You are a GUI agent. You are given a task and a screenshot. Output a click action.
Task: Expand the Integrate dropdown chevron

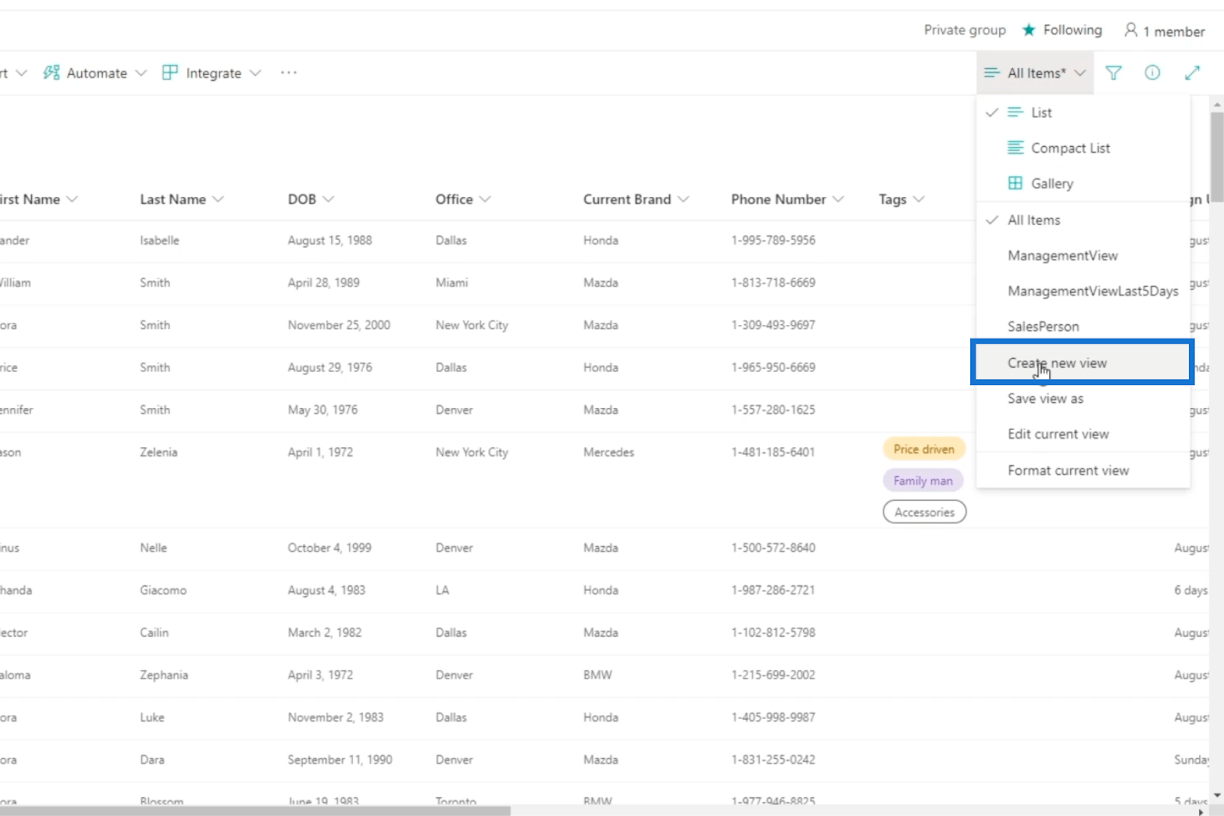pyautogui.click(x=255, y=73)
